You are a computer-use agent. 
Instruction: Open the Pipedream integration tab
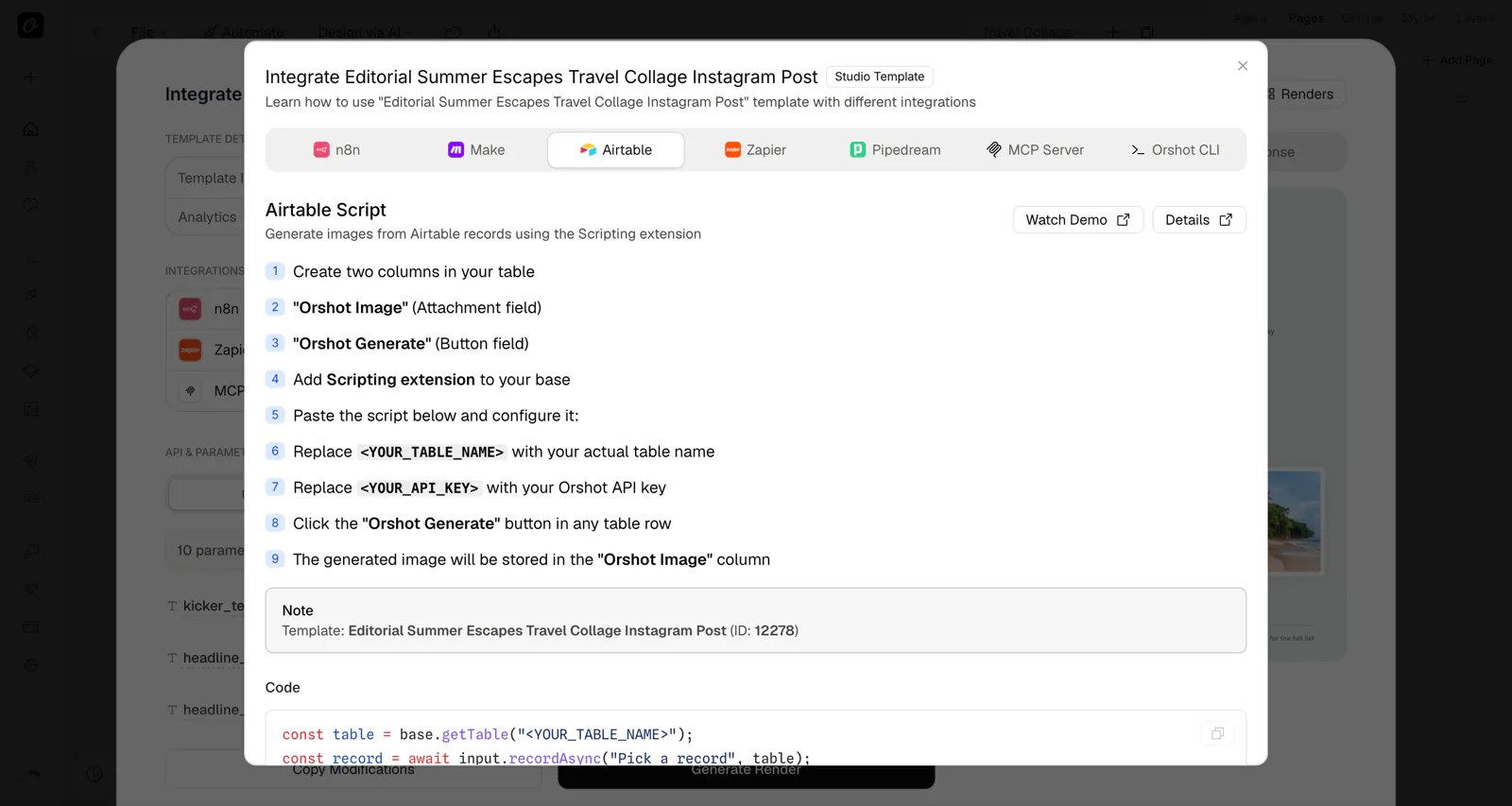[x=895, y=150]
